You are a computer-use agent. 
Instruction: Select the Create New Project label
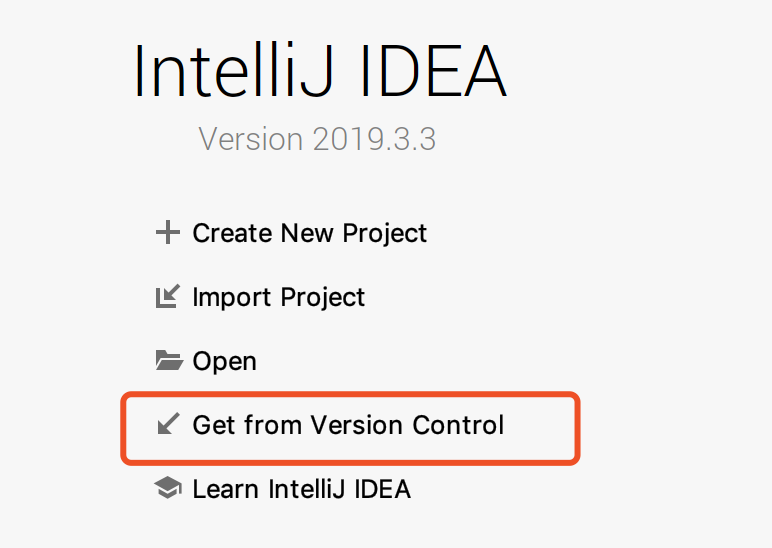pyautogui.click(x=310, y=233)
